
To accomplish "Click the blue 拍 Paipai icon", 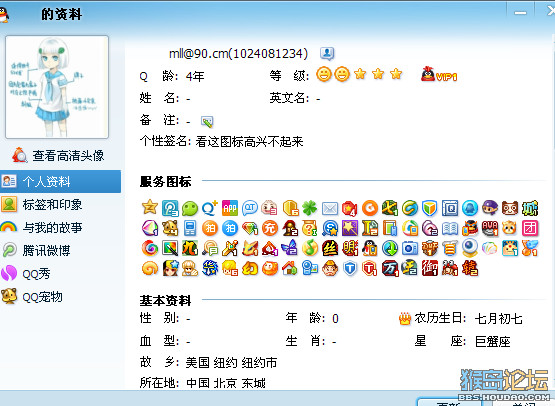I will click(x=230, y=228).
